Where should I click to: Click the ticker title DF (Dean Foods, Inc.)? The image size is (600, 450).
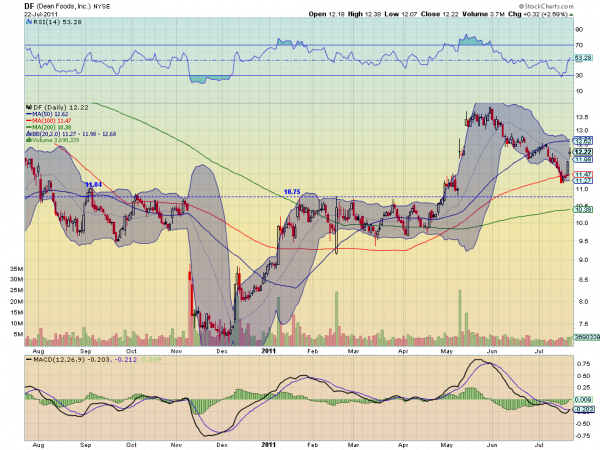click(56, 6)
